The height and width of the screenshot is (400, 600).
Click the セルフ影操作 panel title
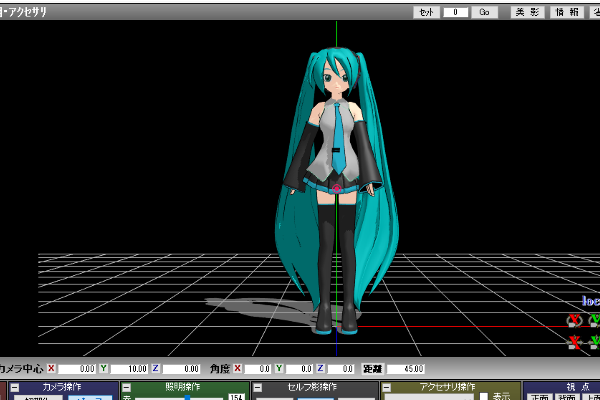(x=312, y=387)
